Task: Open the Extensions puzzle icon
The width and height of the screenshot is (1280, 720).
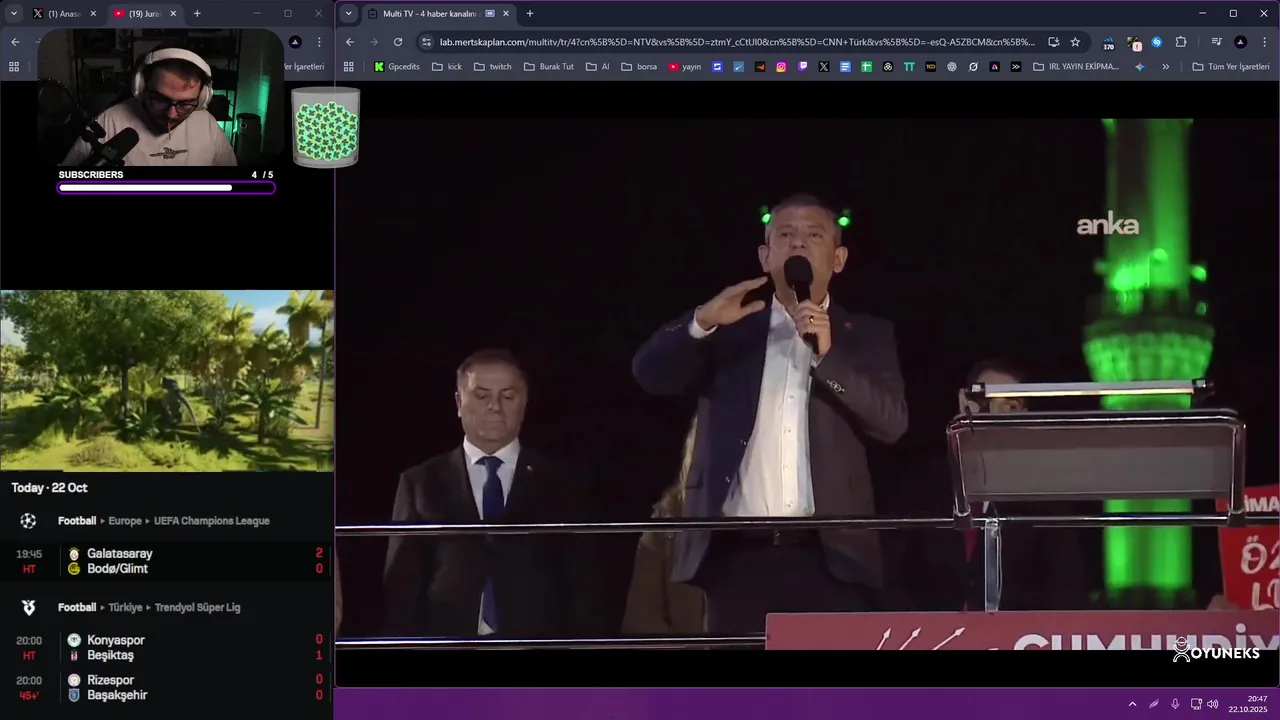Action: tap(1181, 42)
